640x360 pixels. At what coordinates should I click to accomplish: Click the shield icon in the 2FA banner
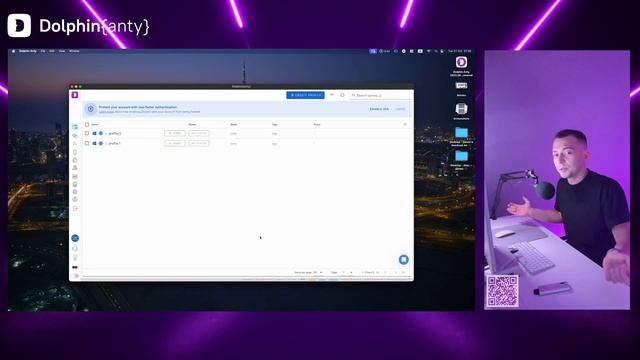click(x=91, y=109)
